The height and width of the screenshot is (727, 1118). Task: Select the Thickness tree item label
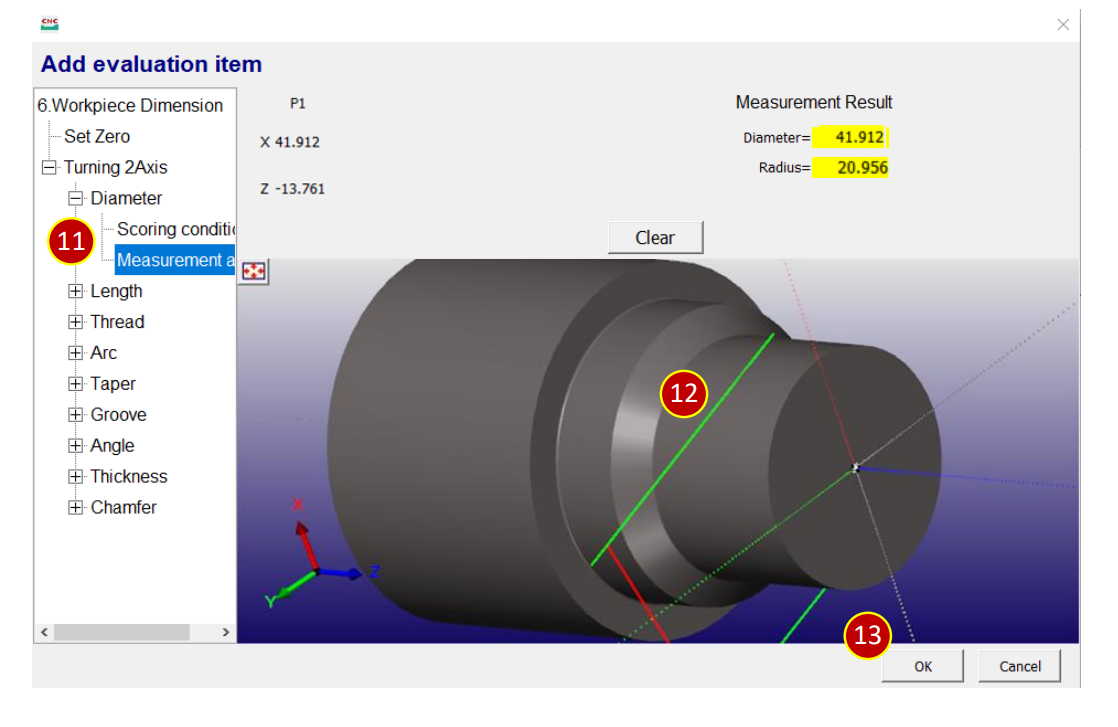128,476
